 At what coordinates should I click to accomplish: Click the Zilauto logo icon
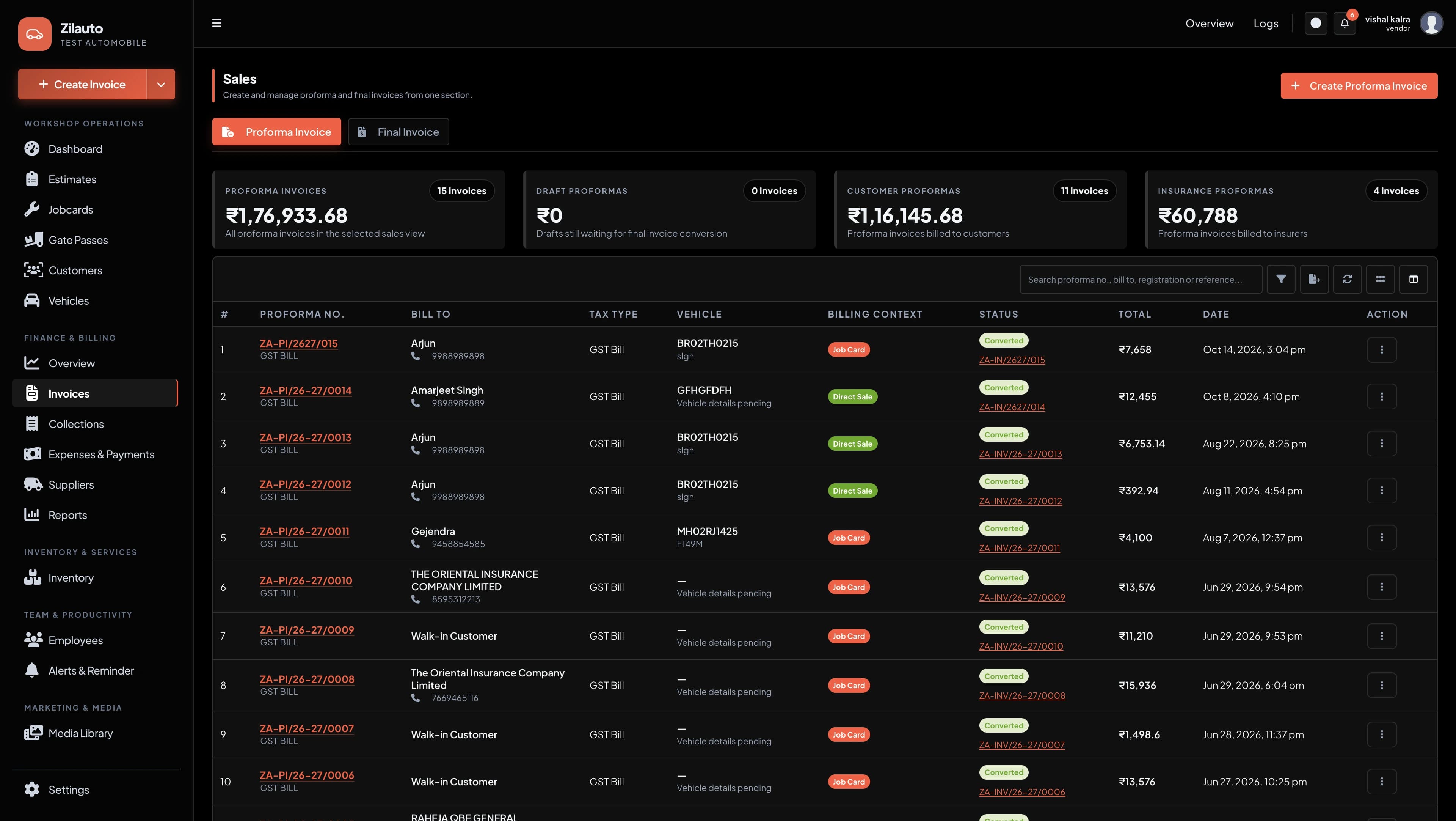[x=35, y=34]
